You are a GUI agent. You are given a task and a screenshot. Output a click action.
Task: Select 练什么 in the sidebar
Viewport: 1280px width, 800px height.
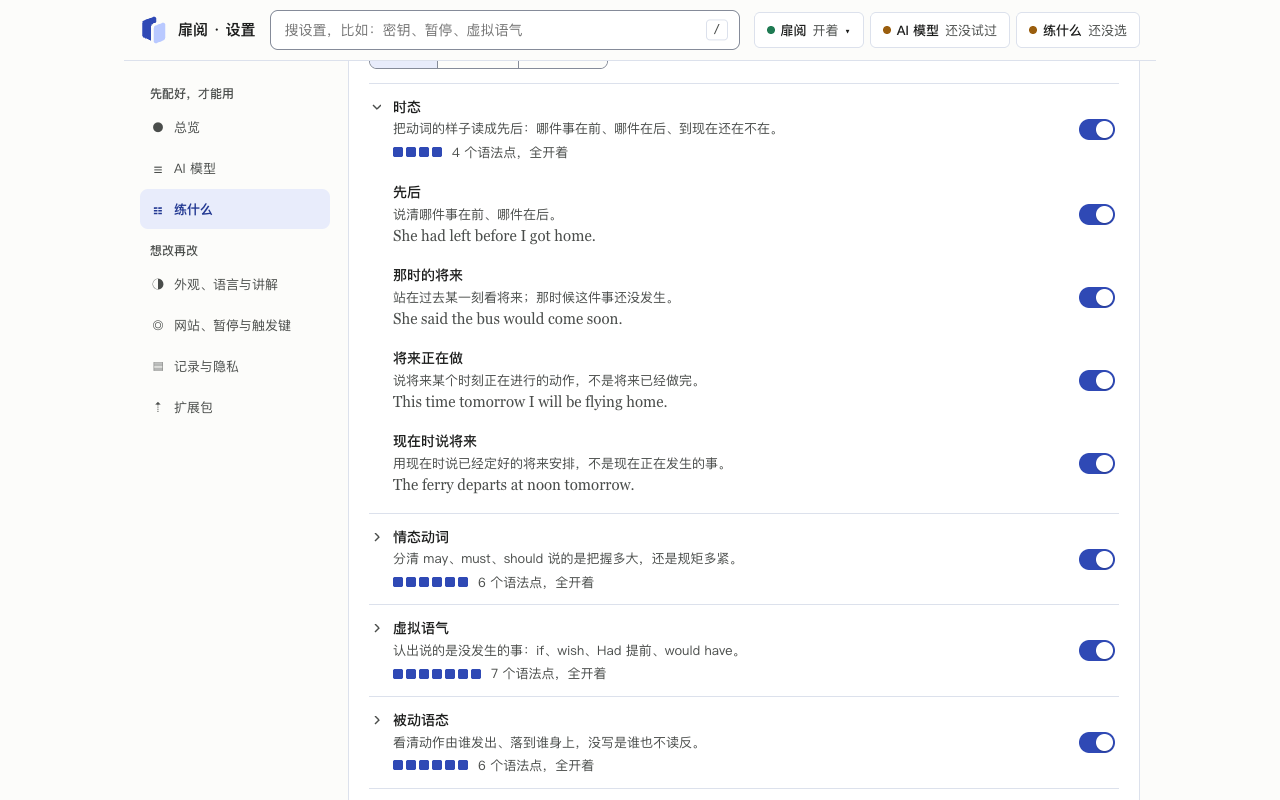click(x=235, y=209)
